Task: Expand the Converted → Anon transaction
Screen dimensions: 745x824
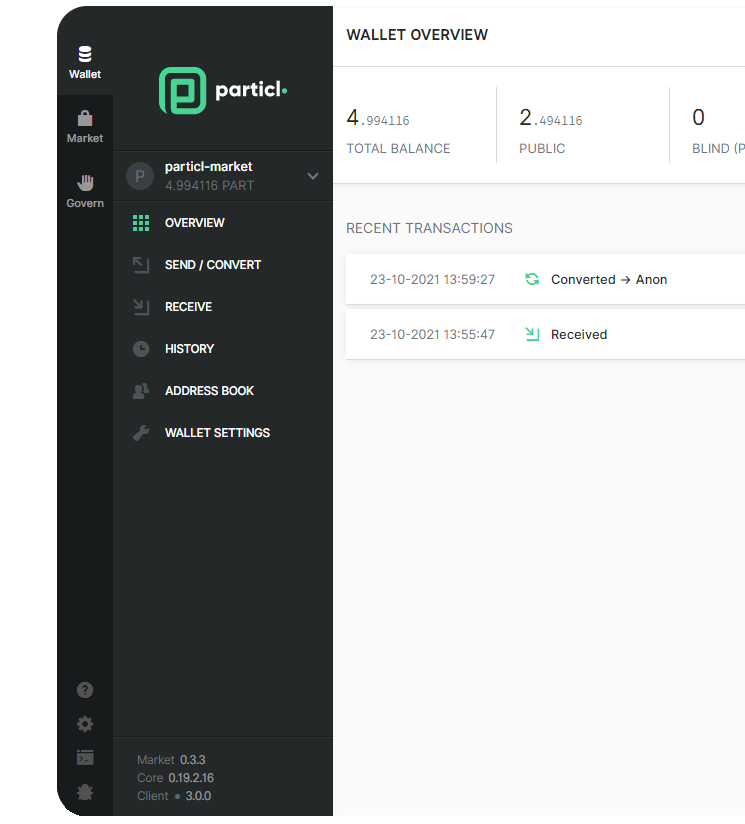Action: pos(545,280)
